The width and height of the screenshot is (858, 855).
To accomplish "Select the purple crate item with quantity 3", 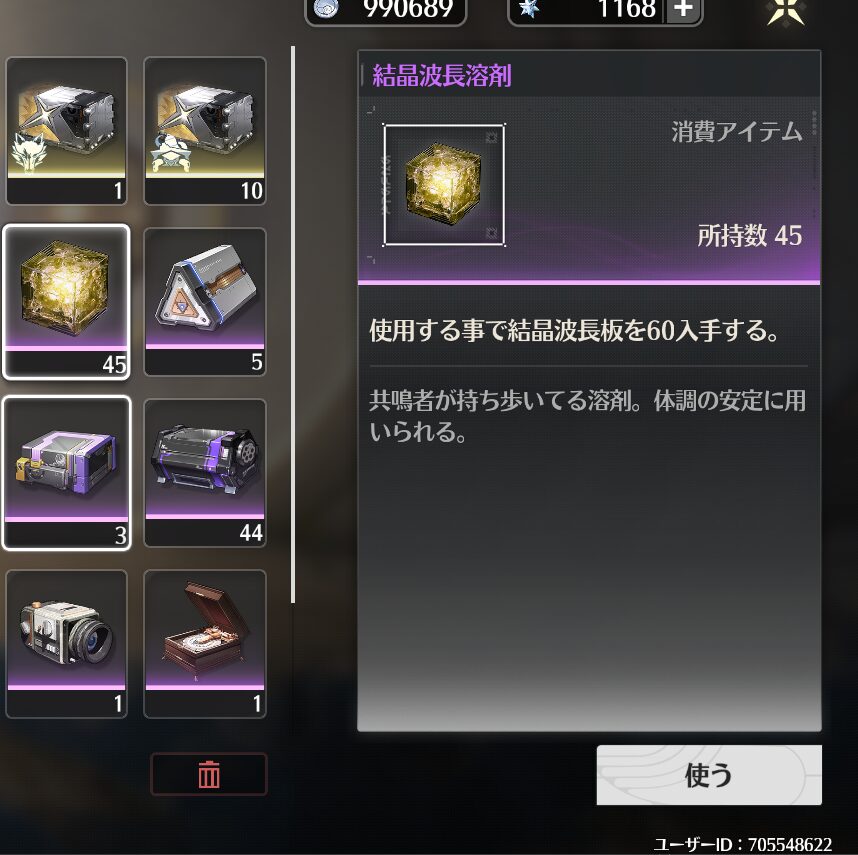I will pyautogui.click(x=66, y=473).
